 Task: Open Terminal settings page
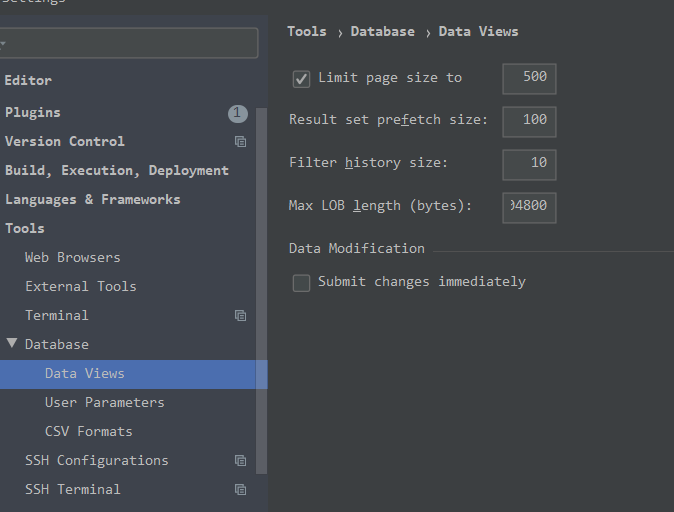tap(57, 316)
